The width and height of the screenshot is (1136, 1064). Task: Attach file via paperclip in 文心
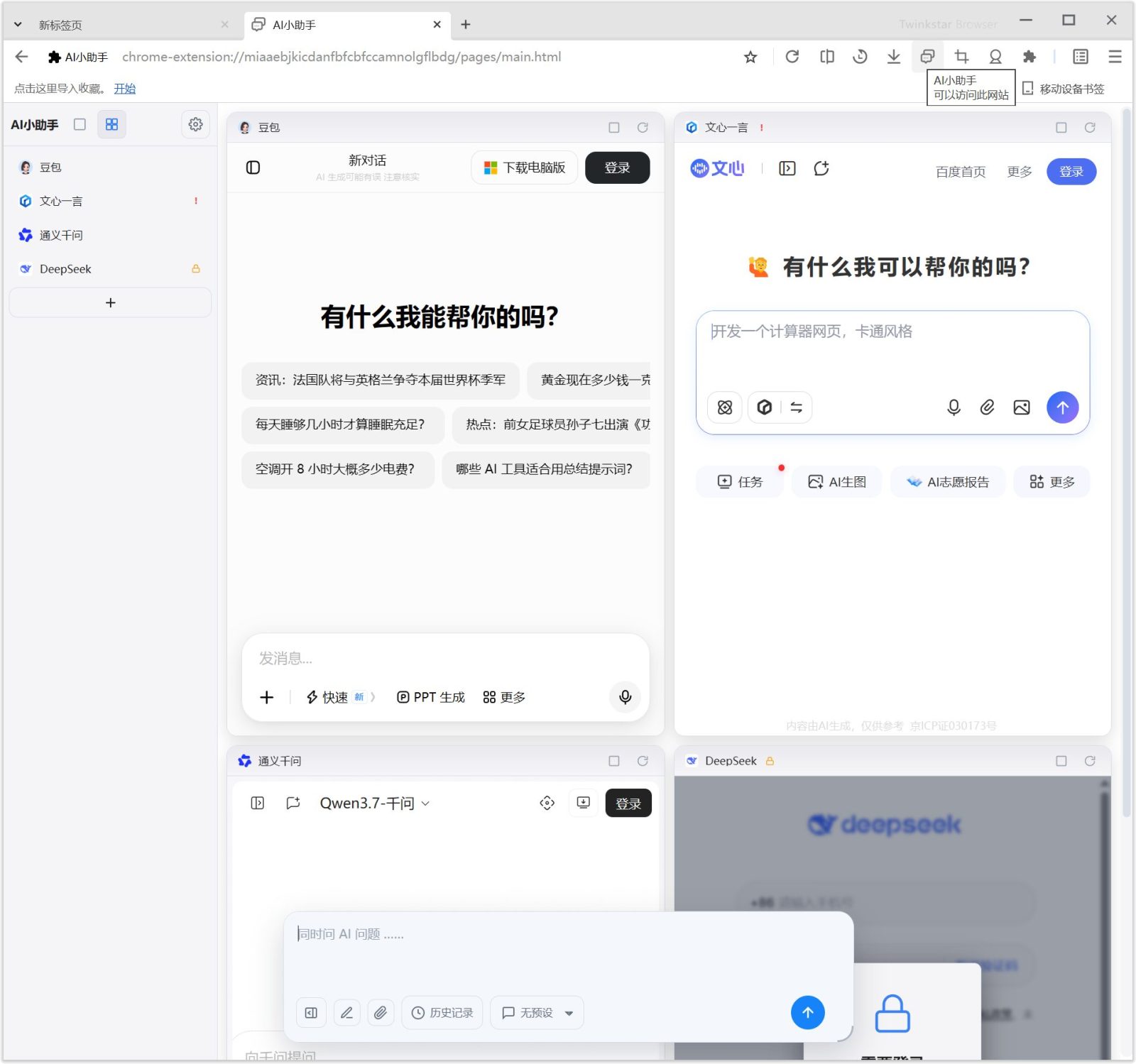point(987,407)
